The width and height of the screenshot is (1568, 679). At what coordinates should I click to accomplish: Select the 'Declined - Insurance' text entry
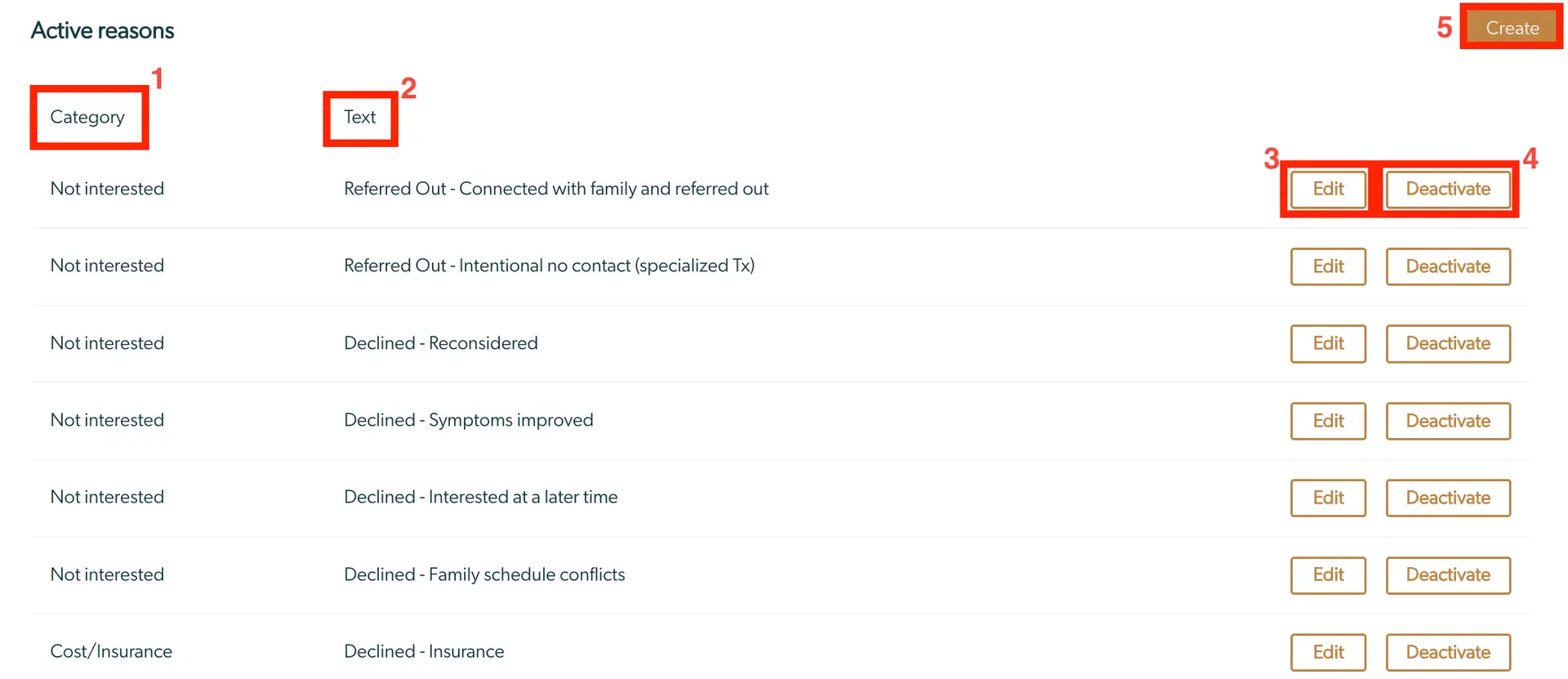pos(424,651)
